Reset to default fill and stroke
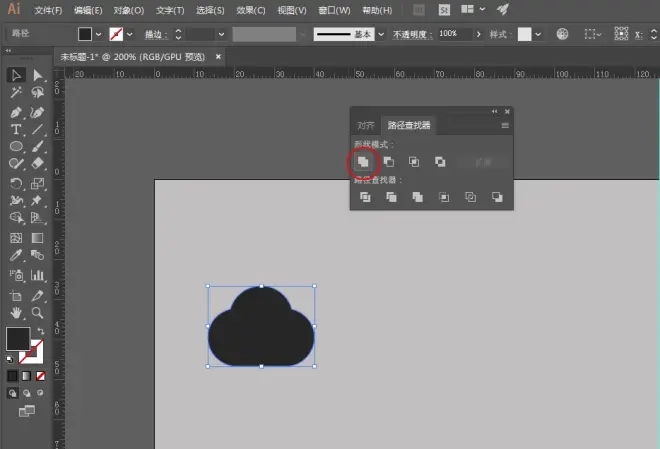The image size is (660, 449). click(x=10, y=359)
